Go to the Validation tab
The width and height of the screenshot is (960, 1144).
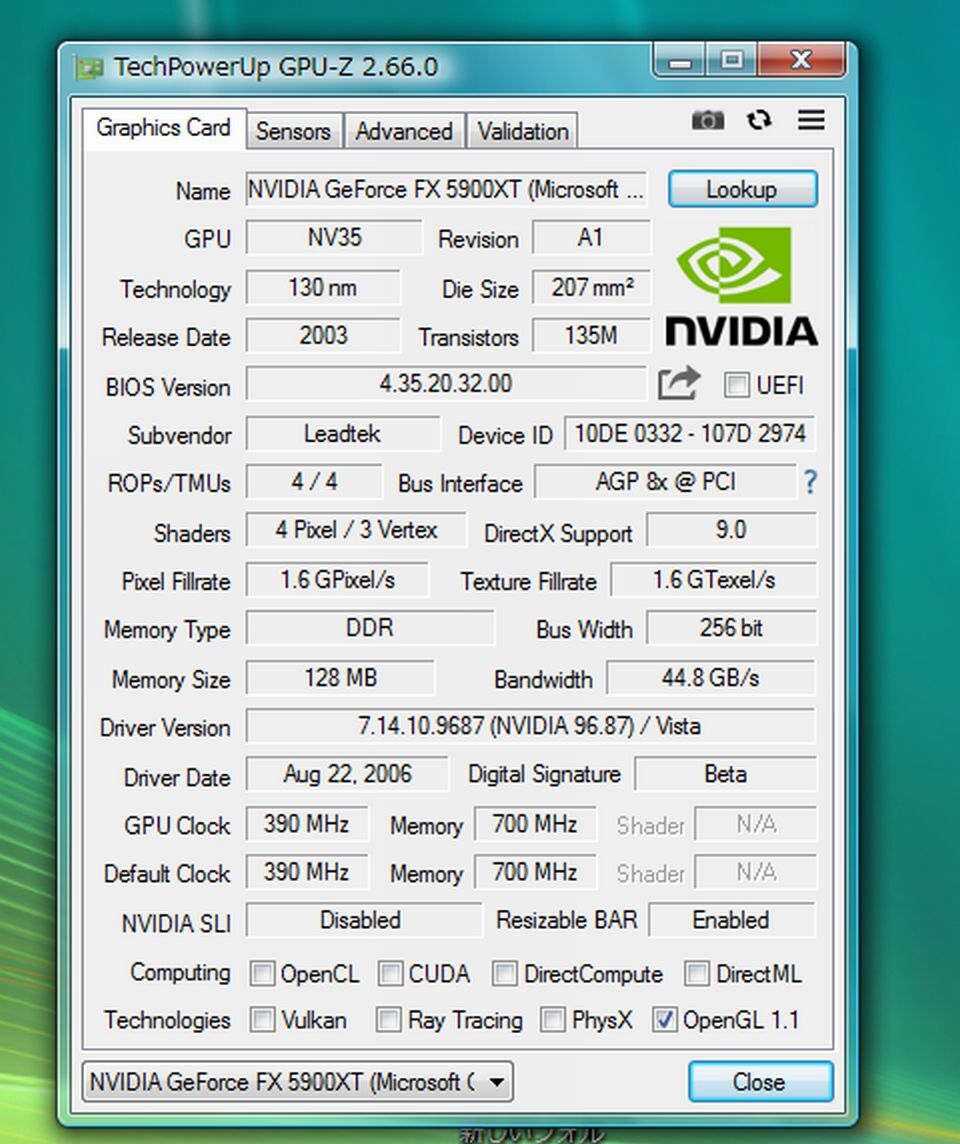[523, 131]
